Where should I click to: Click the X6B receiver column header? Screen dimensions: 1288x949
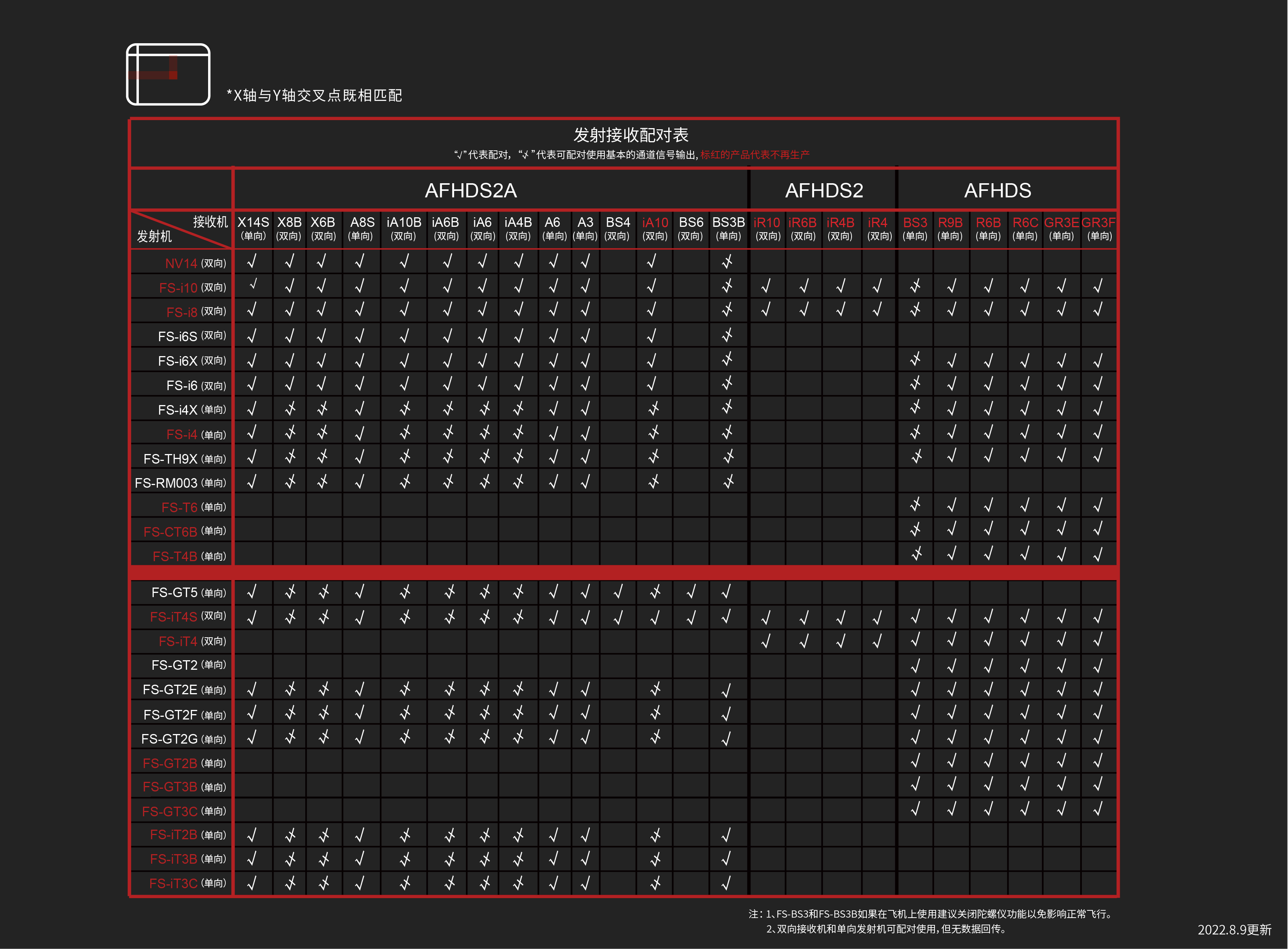(x=323, y=229)
